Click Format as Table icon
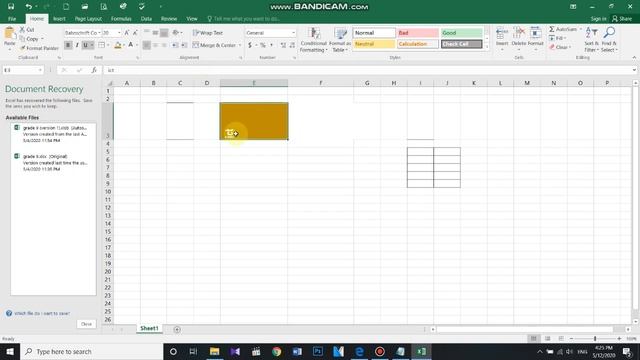 (340, 33)
